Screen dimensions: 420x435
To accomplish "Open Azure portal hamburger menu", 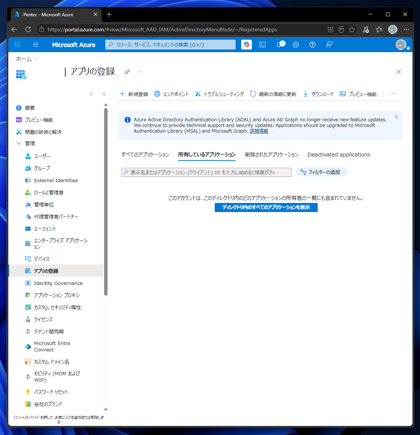I will [x=36, y=45].
